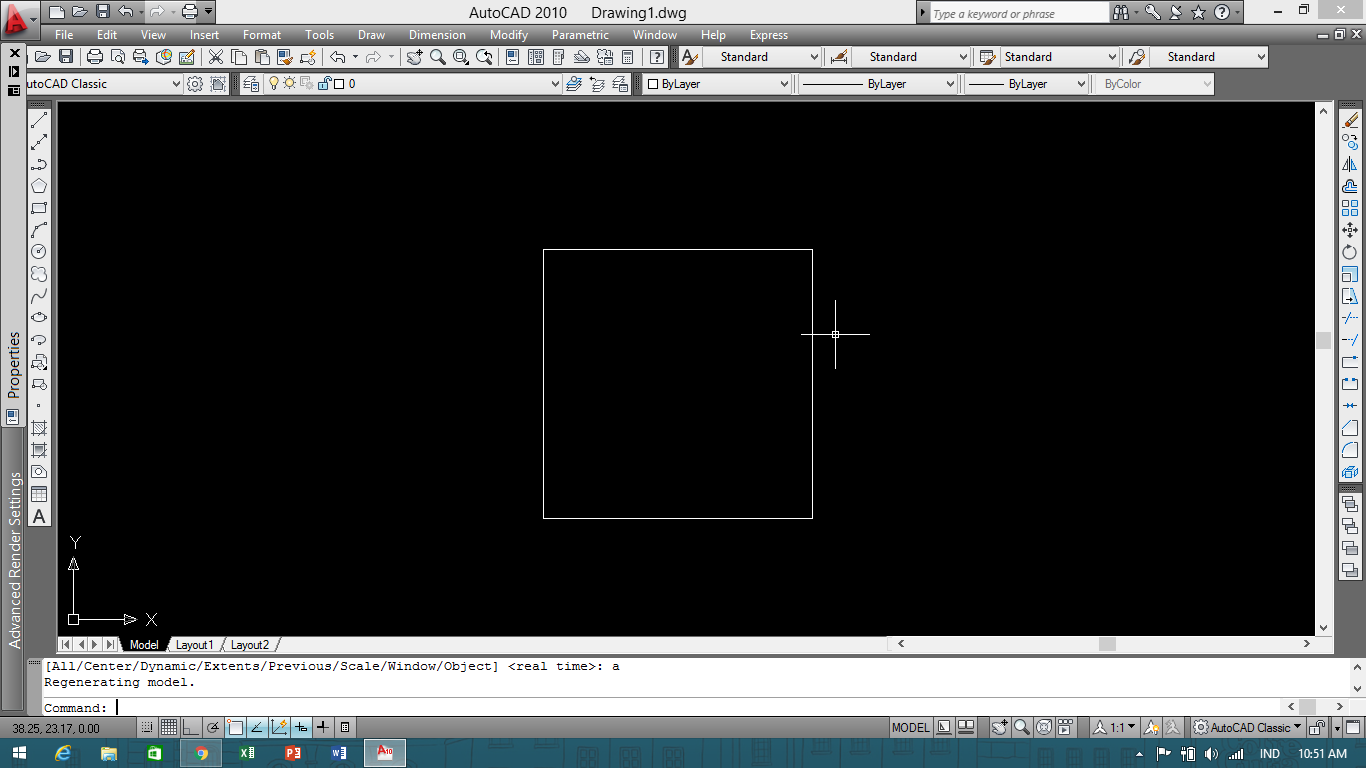Expand the layer selection dropdown

(556, 83)
